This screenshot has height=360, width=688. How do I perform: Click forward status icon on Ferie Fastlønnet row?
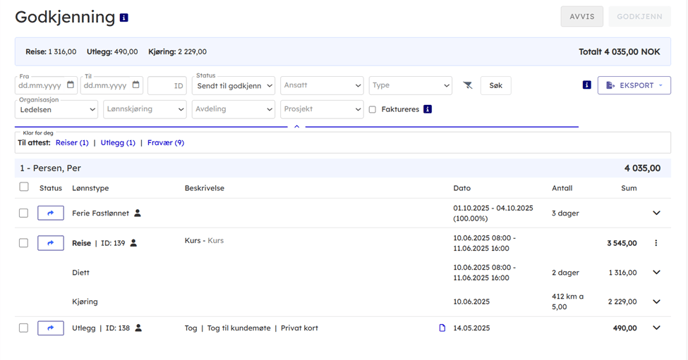50,213
